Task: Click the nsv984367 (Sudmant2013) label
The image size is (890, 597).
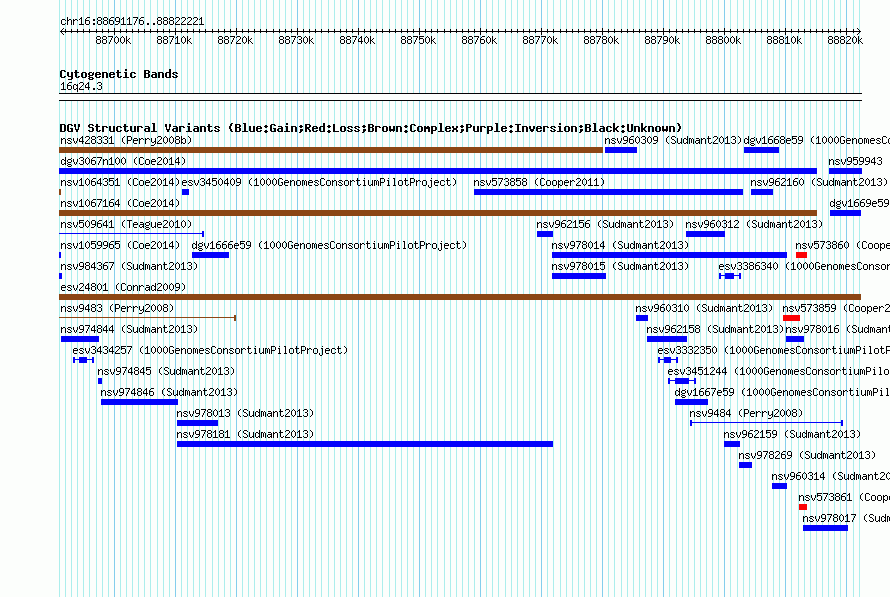Action: pyautogui.click(x=129, y=266)
